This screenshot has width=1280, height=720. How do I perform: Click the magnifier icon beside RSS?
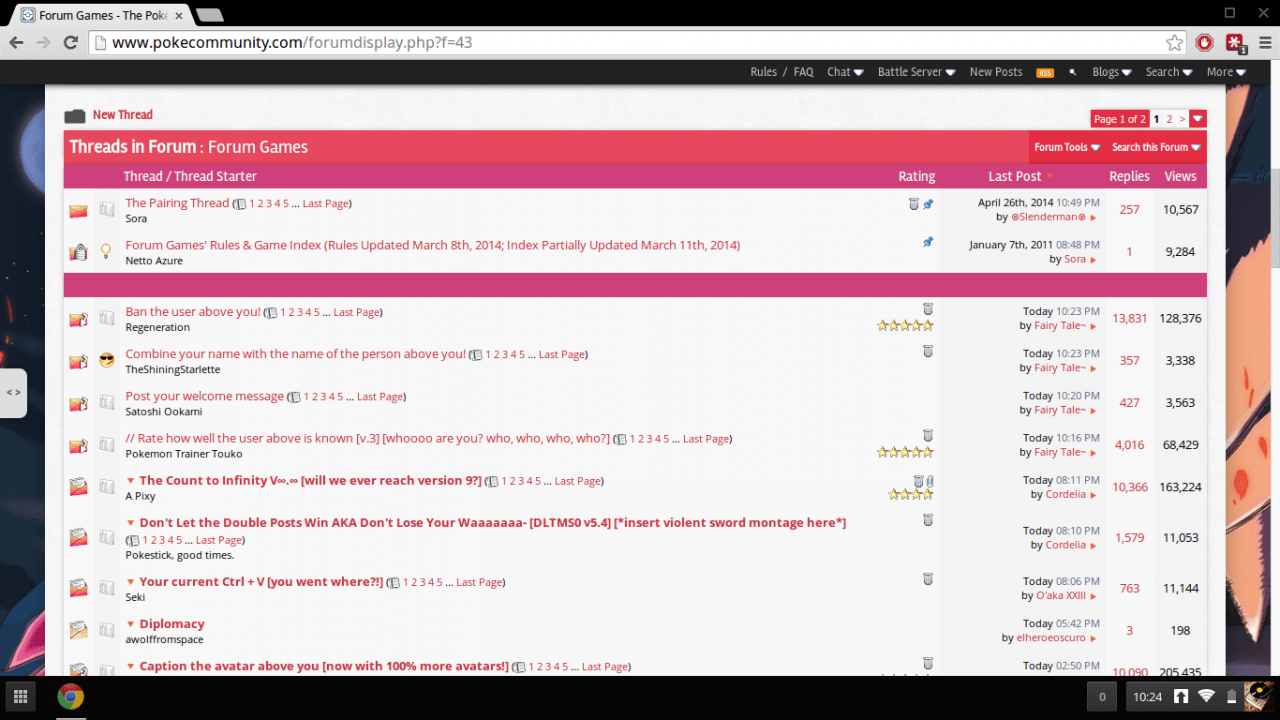(1073, 72)
